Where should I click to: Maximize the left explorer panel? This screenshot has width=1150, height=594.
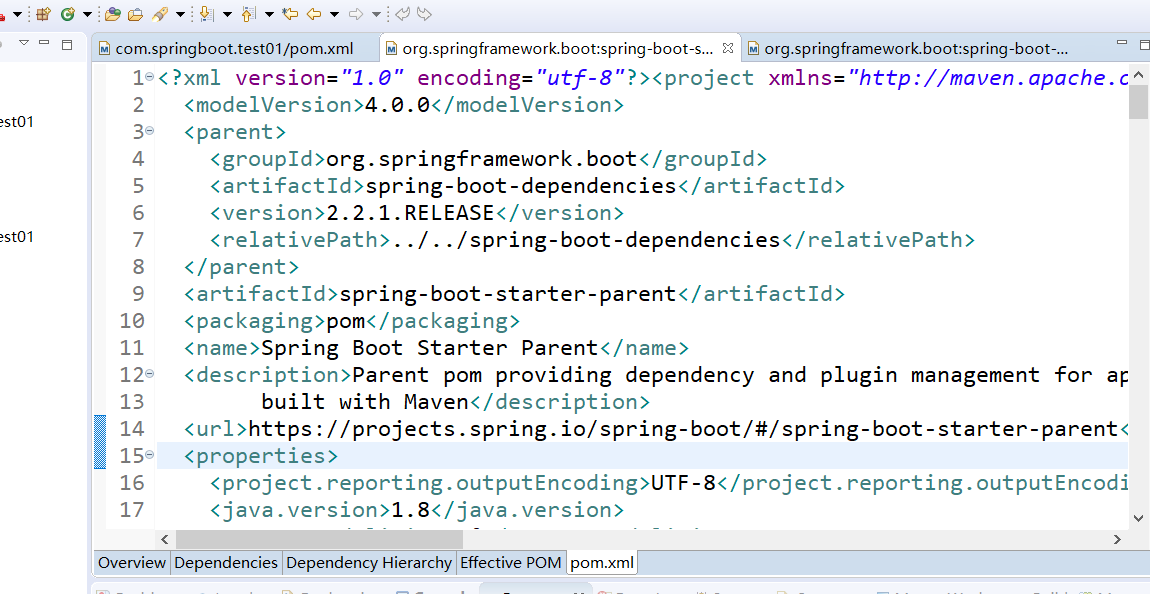67,44
